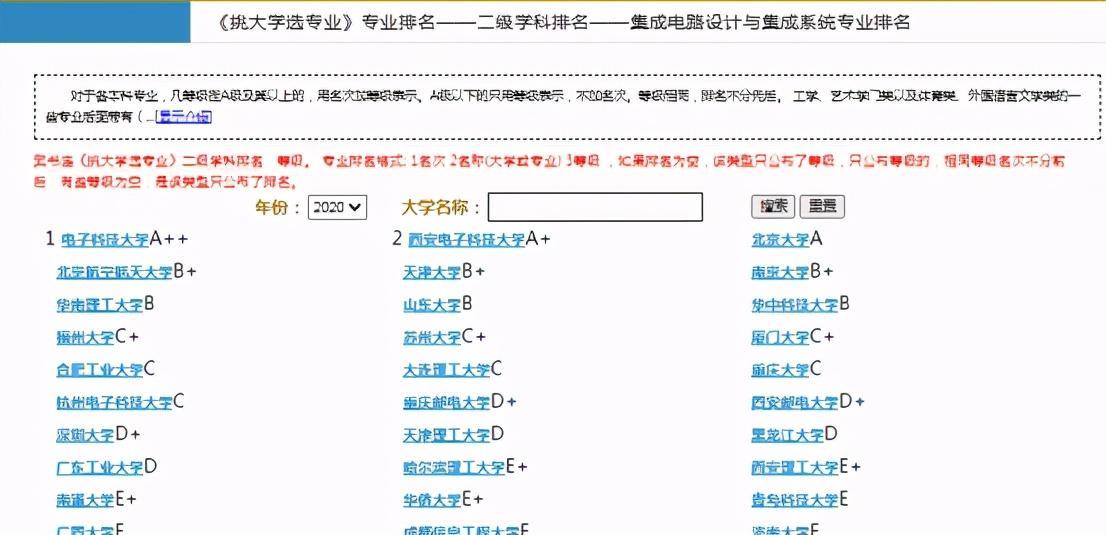Open the 山东大学 link
The image size is (1106, 535).
432,305
